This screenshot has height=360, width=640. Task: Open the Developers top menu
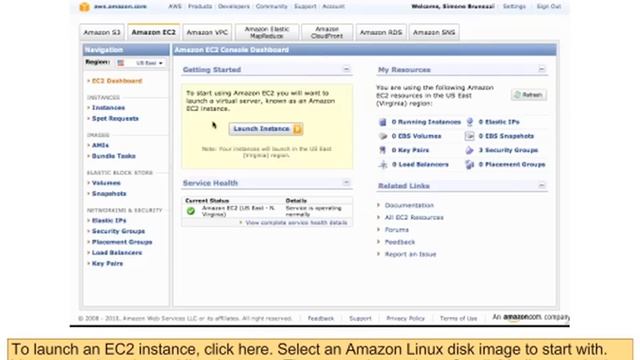233,7
